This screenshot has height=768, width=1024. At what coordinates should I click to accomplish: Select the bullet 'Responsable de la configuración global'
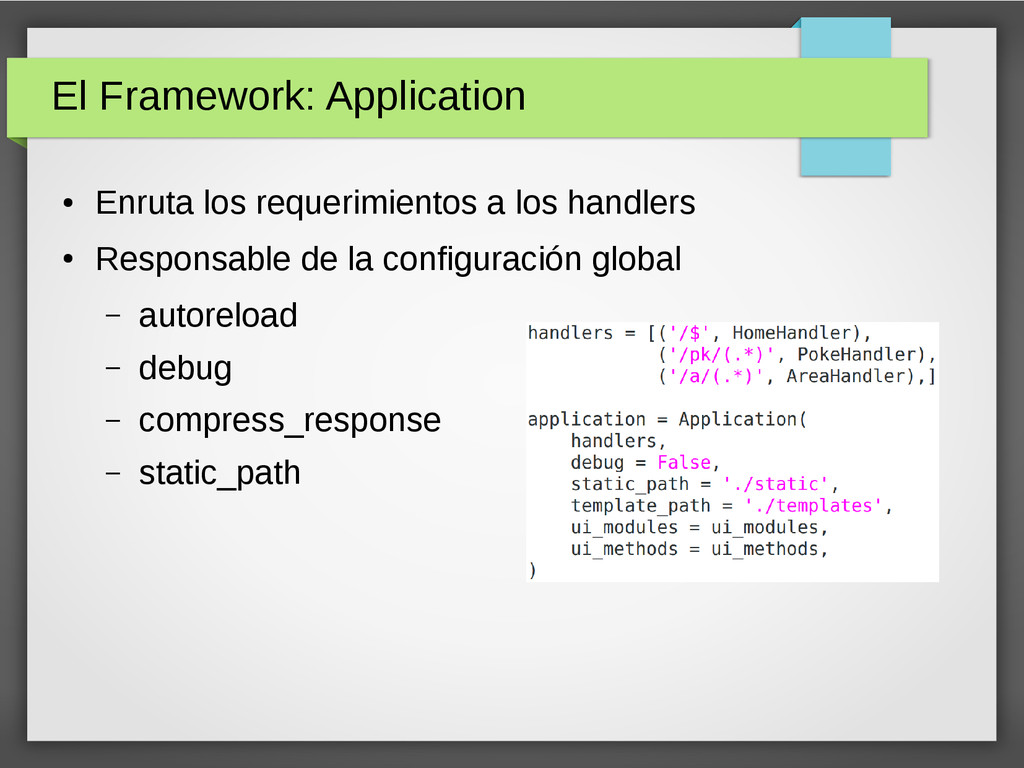(x=388, y=259)
